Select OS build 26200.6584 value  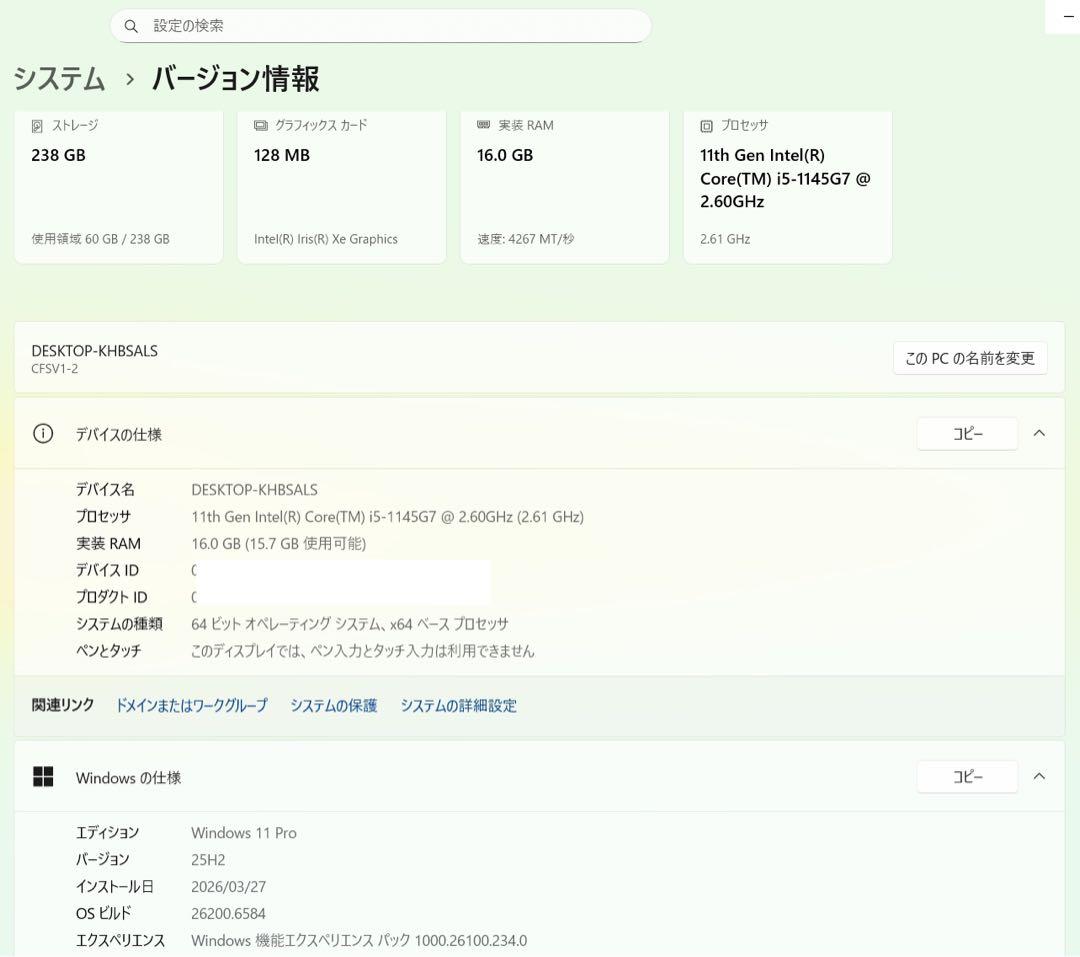pyautogui.click(x=228, y=914)
